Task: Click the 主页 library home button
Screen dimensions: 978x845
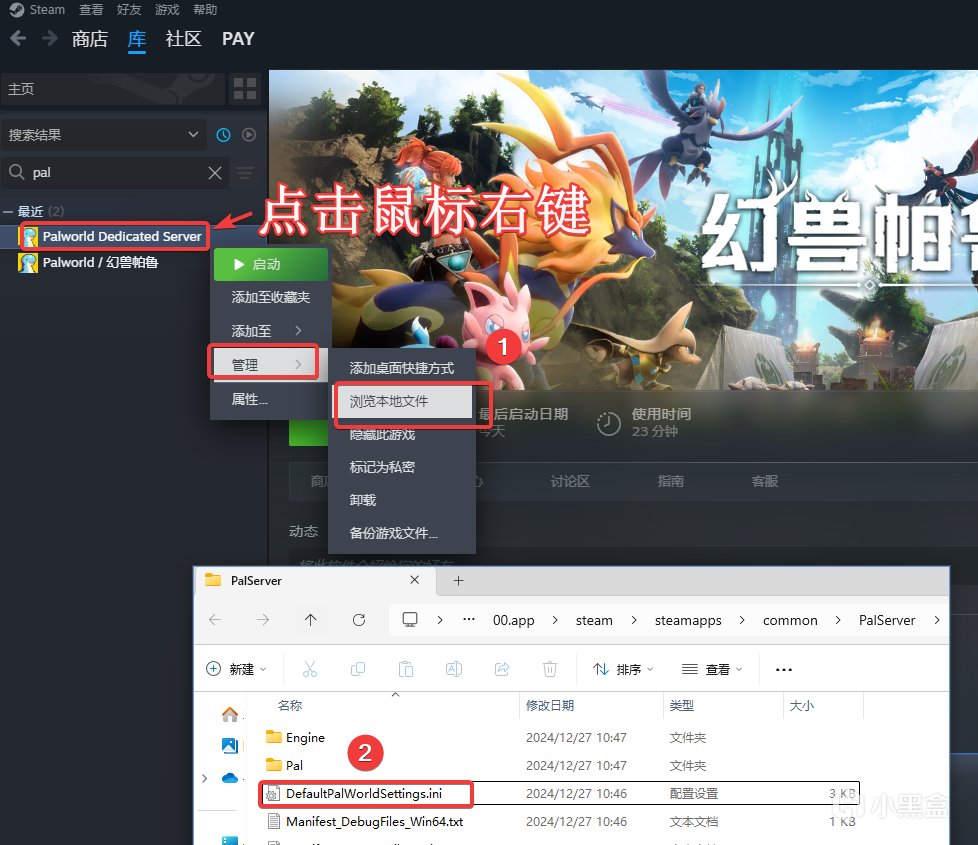Action: coord(112,89)
